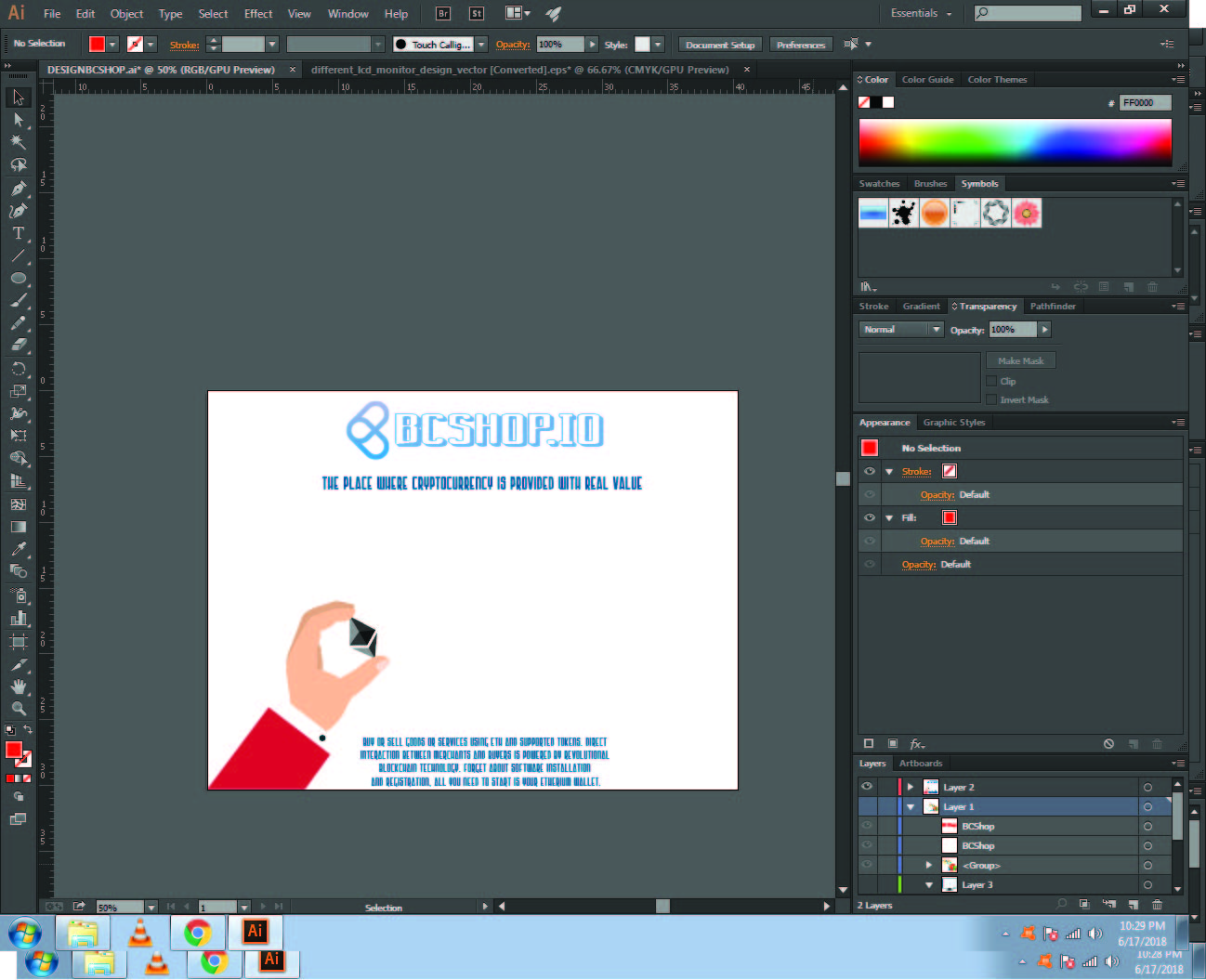This screenshot has height=980, width=1206.
Task: Select the Pen tool
Action: (x=19, y=188)
